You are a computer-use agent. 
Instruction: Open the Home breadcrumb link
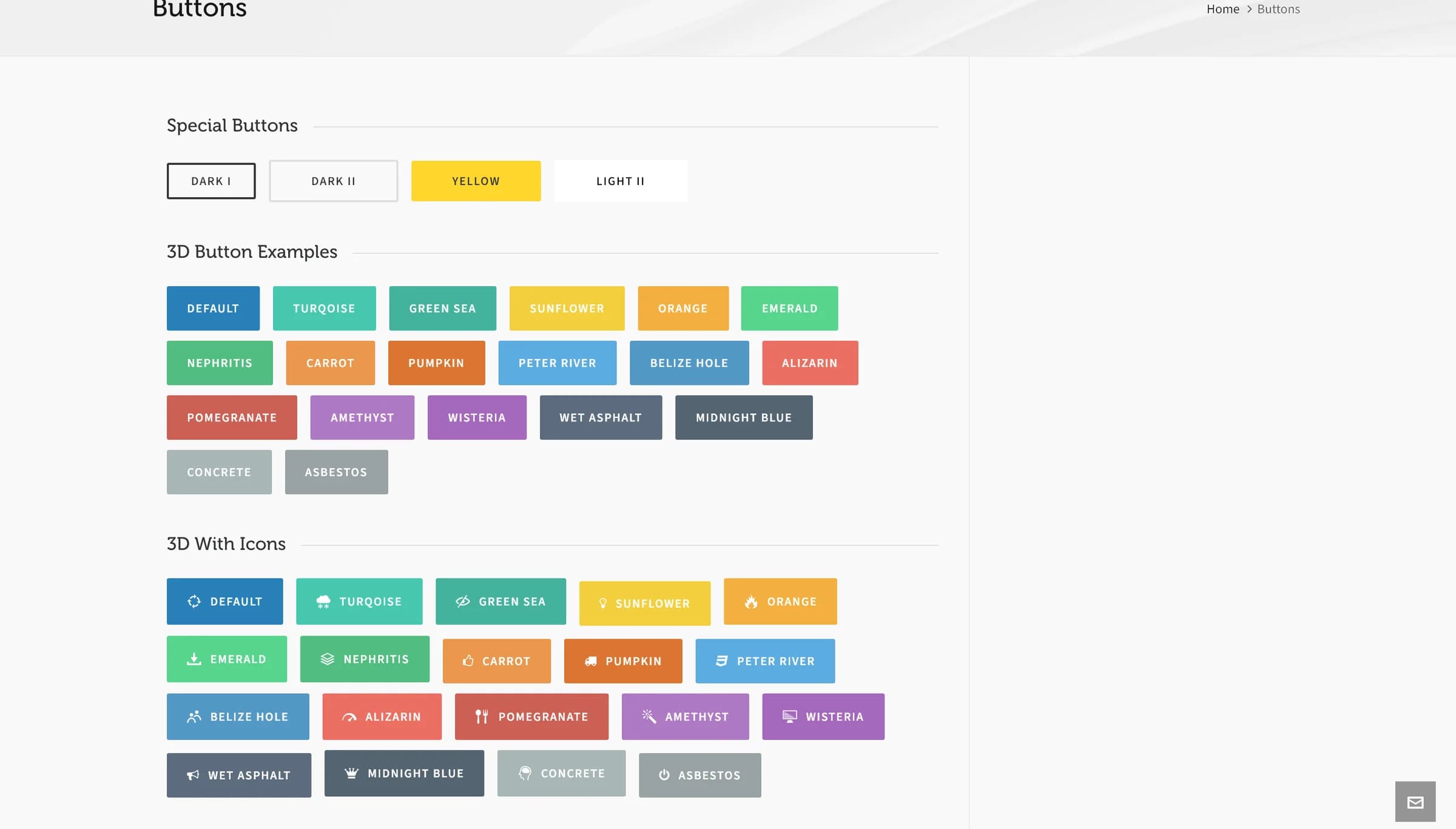1222,9
